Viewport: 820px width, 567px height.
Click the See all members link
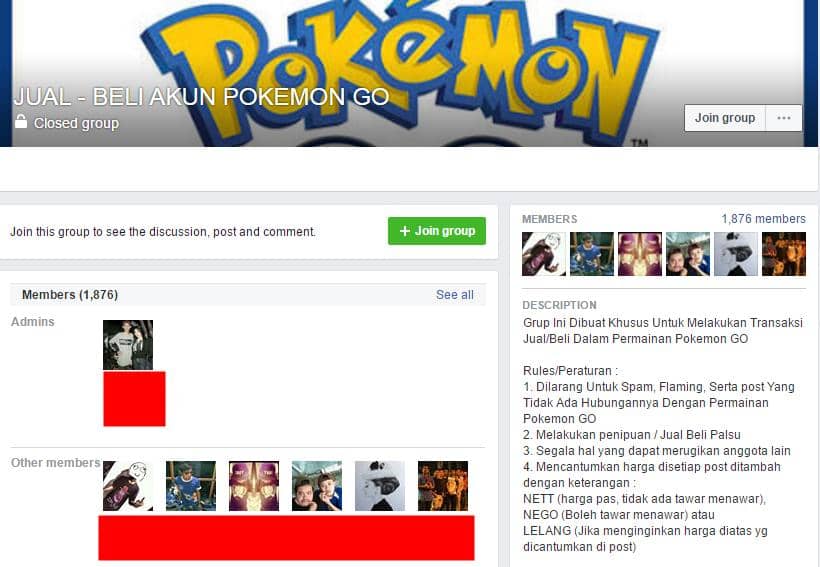[x=454, y=294]
